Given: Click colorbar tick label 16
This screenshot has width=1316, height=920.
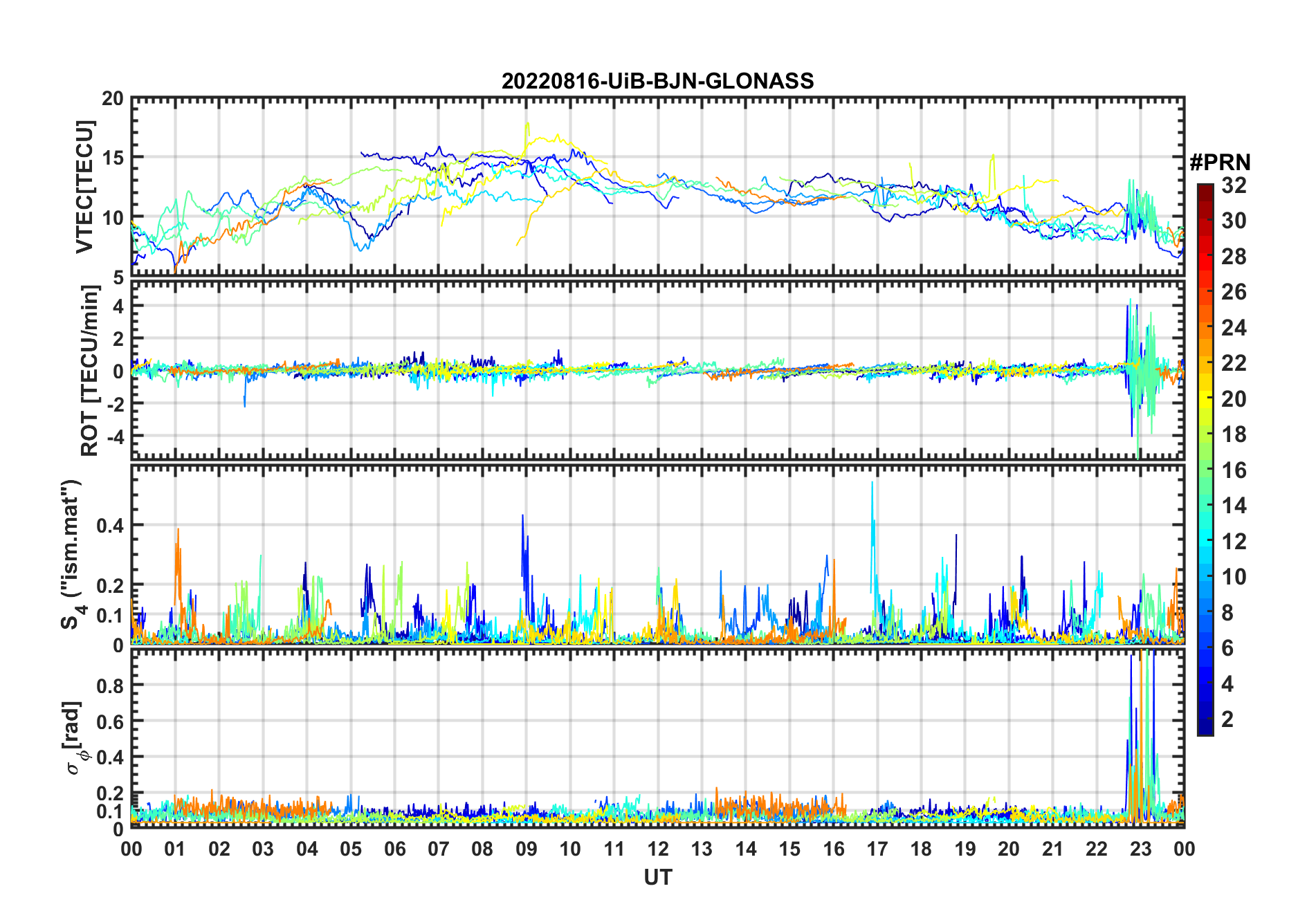Looking at the screenshot, I should pos(1234,470).
